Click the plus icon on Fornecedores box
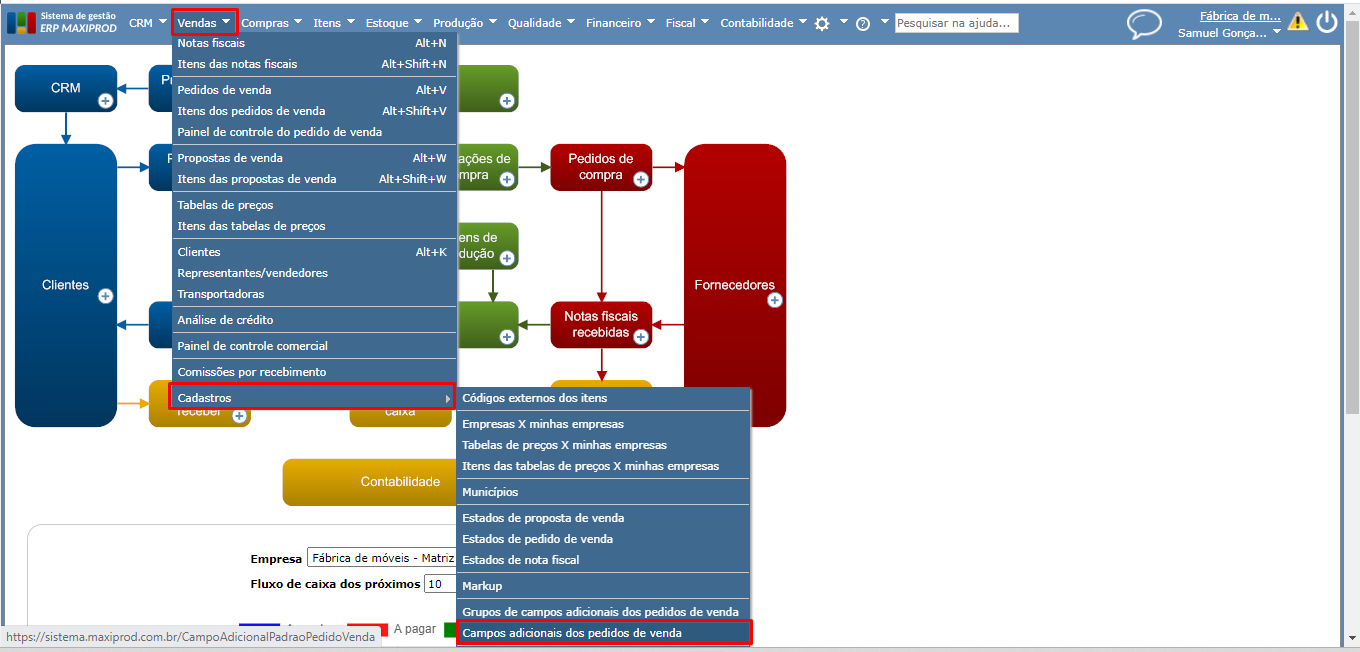The image size is (1360, 652). pos(774,300)
